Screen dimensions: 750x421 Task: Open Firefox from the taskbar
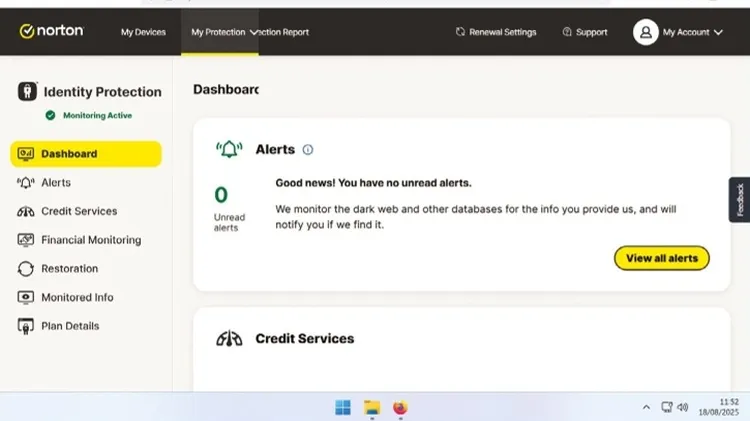400,408
